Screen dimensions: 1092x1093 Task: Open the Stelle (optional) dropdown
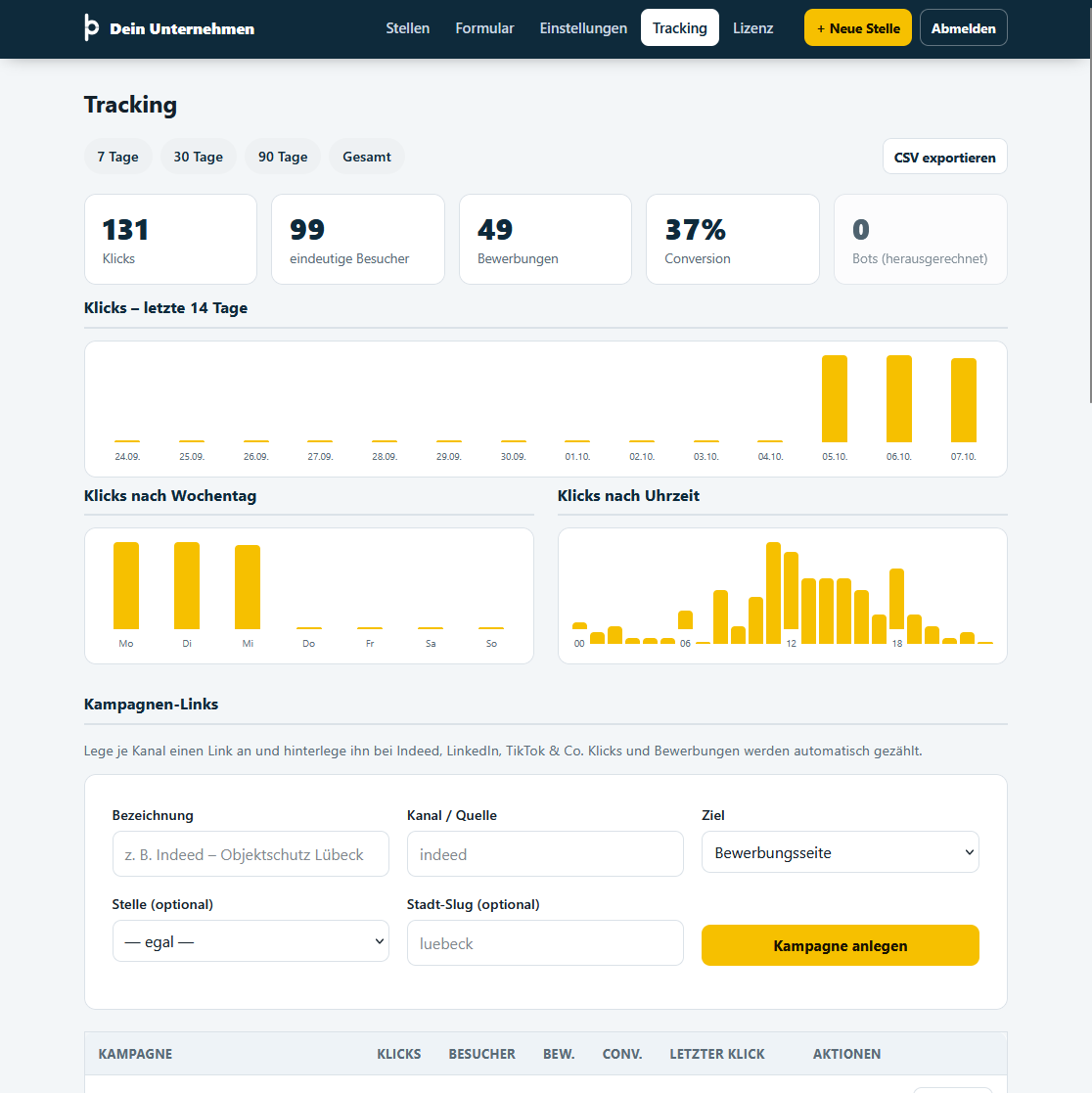(250, 941)
